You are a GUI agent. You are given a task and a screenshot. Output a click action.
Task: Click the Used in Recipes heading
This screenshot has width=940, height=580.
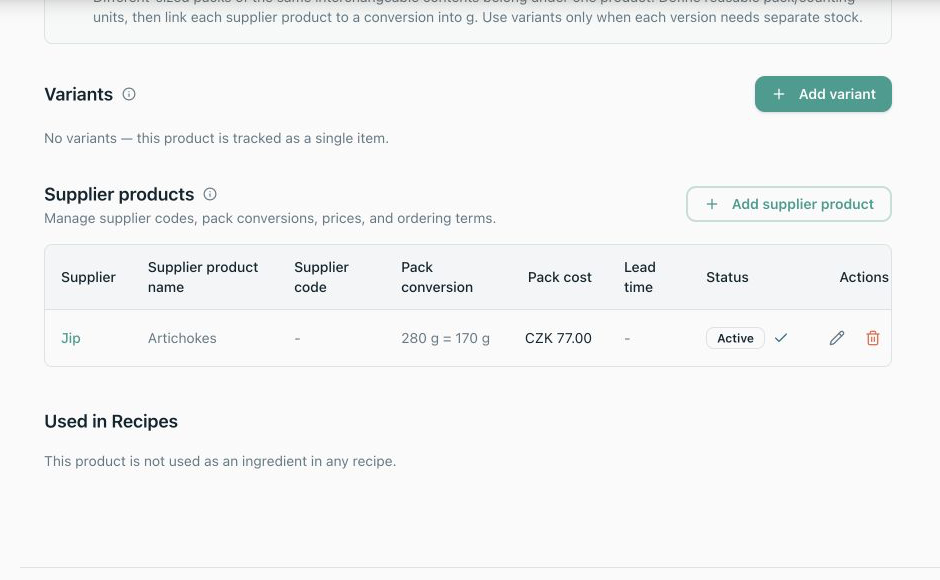tap(111, 422)
